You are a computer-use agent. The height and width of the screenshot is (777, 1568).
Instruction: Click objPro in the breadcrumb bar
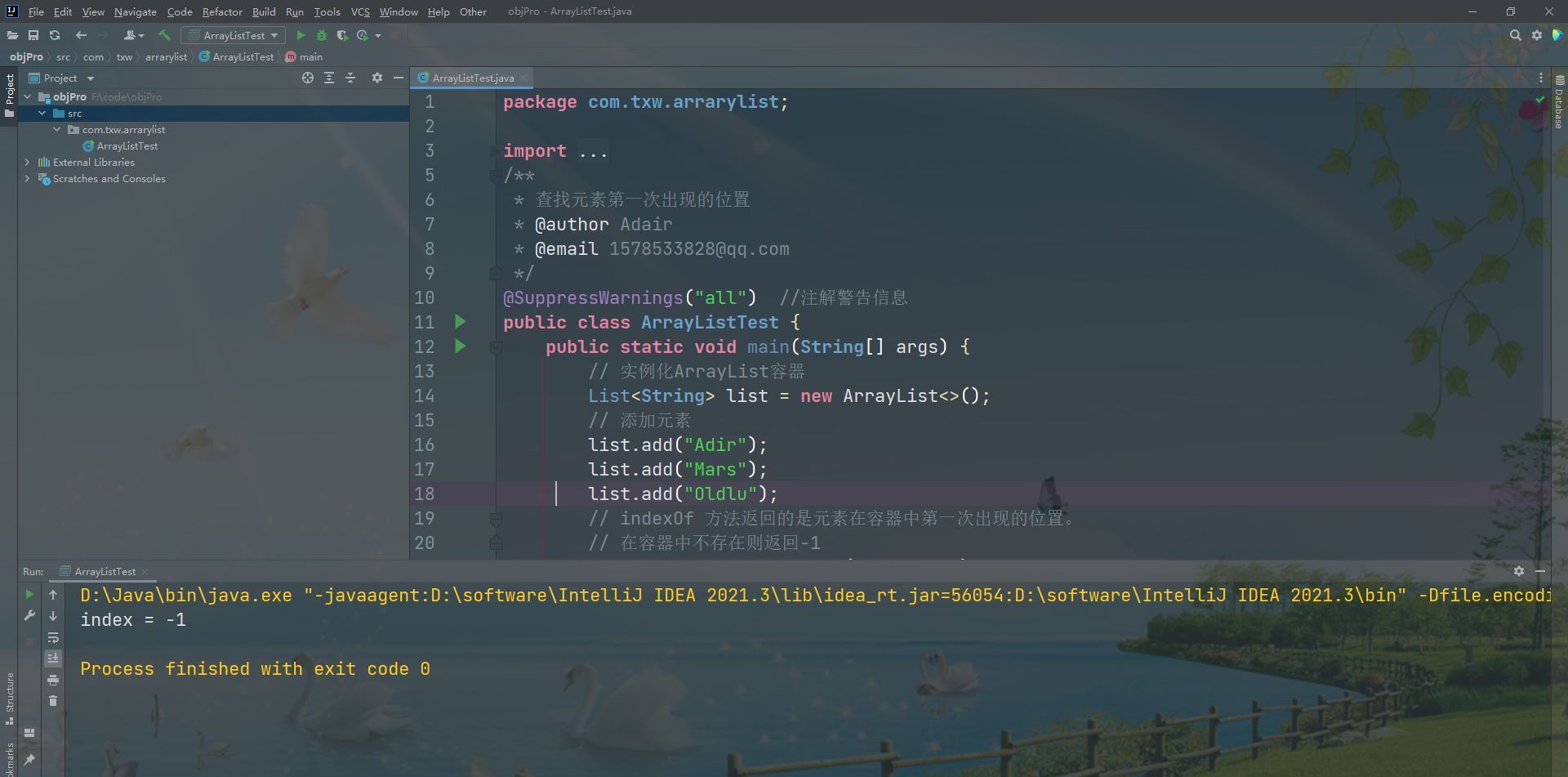(x=26, y=56)
